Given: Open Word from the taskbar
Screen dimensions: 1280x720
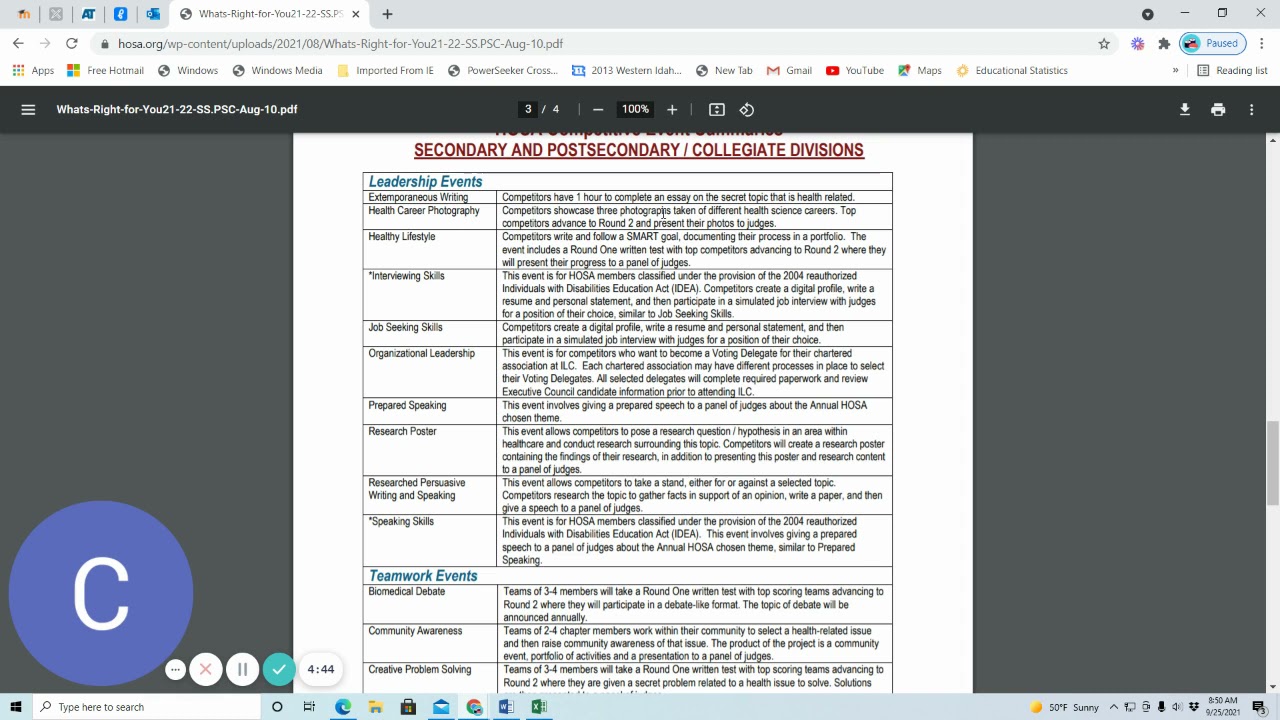Looking at the screenshot, I should pos(506,707).
